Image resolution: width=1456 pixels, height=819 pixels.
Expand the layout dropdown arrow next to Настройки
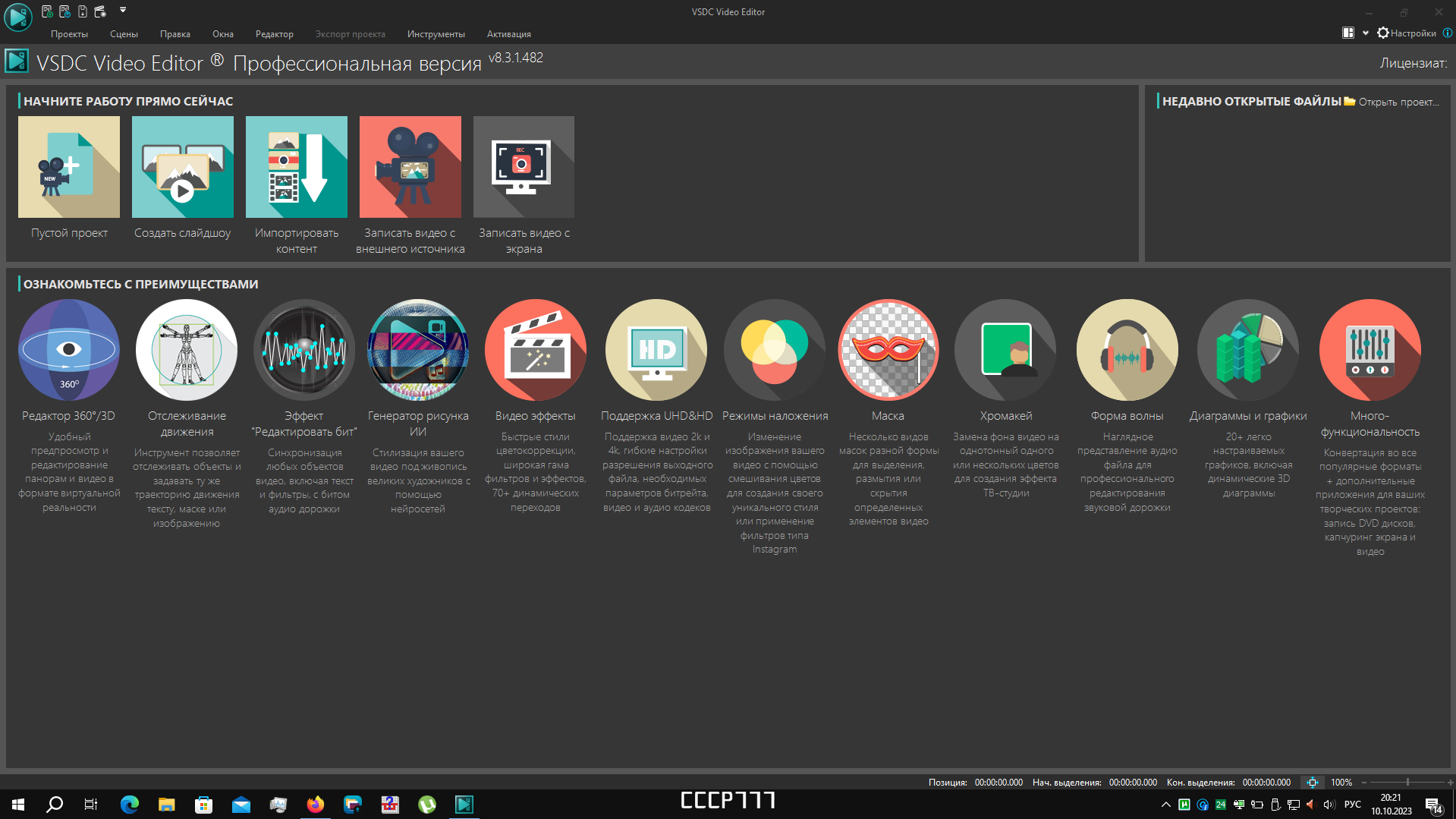coord(1366,33)
